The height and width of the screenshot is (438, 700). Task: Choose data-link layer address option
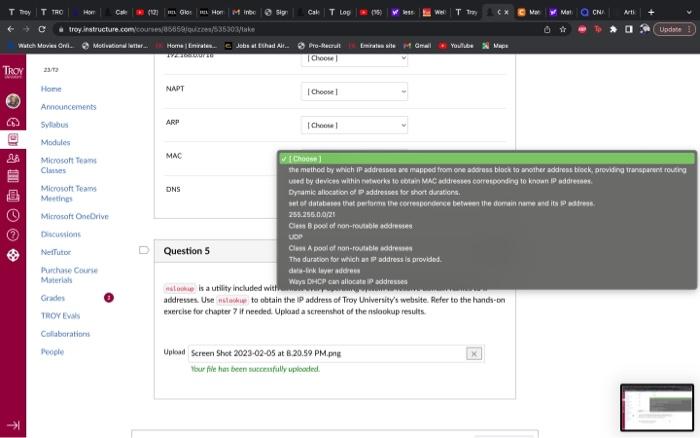click(x=487, y=270)
